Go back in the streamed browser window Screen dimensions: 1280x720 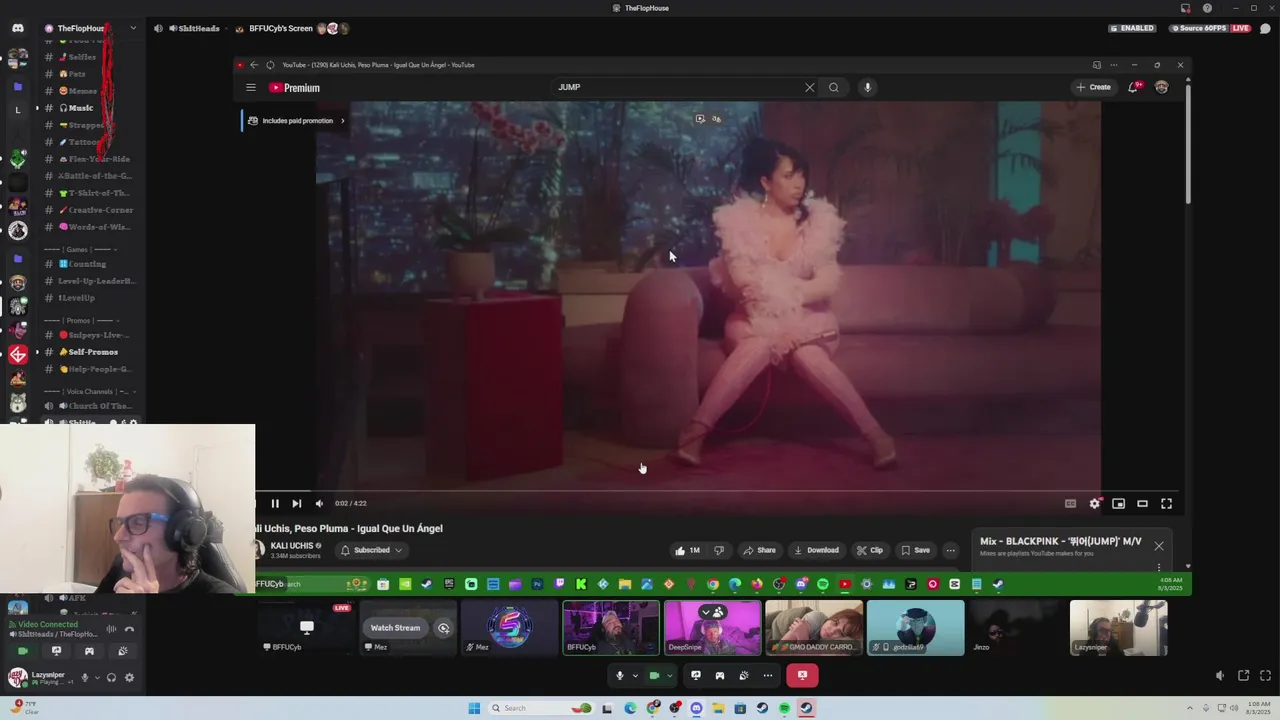[254, 65]
